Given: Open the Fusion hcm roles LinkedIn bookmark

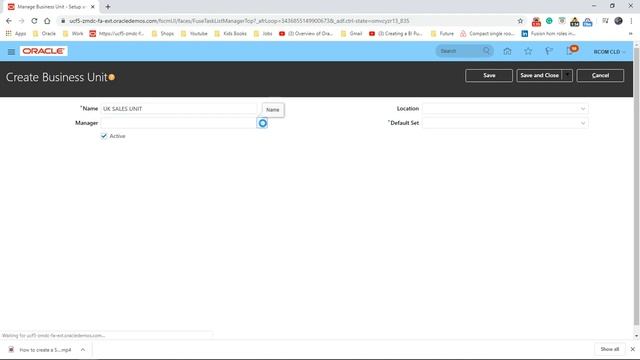Looking at the screenshot, I should (549, 33).
